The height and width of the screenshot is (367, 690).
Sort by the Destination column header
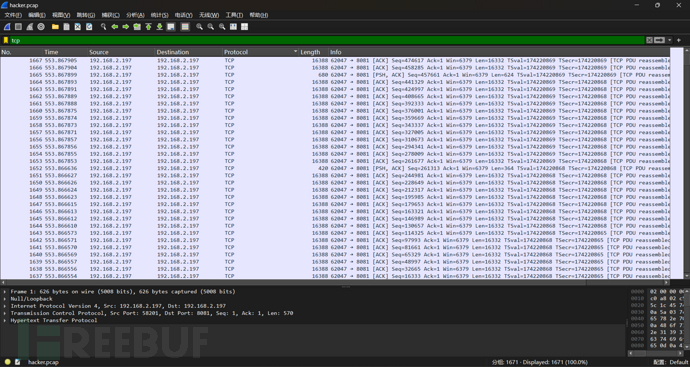pos(189,52)
